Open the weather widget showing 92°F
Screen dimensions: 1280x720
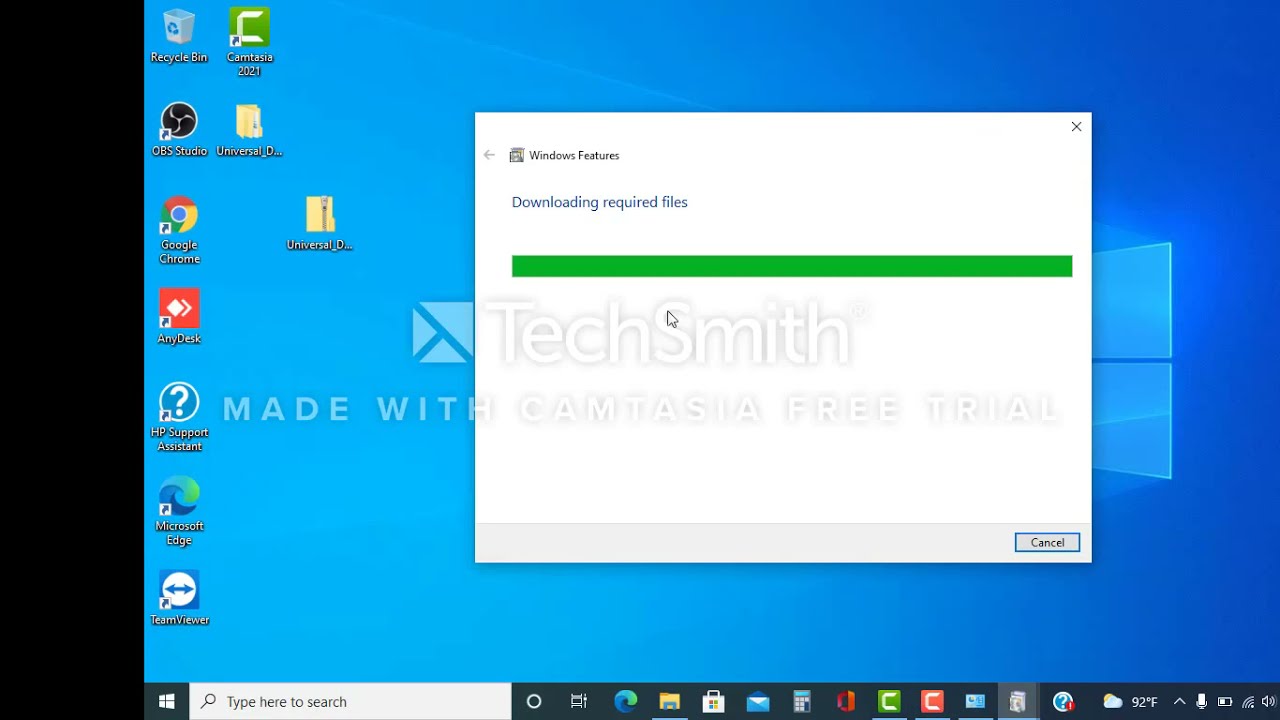tap(1130, 701)
